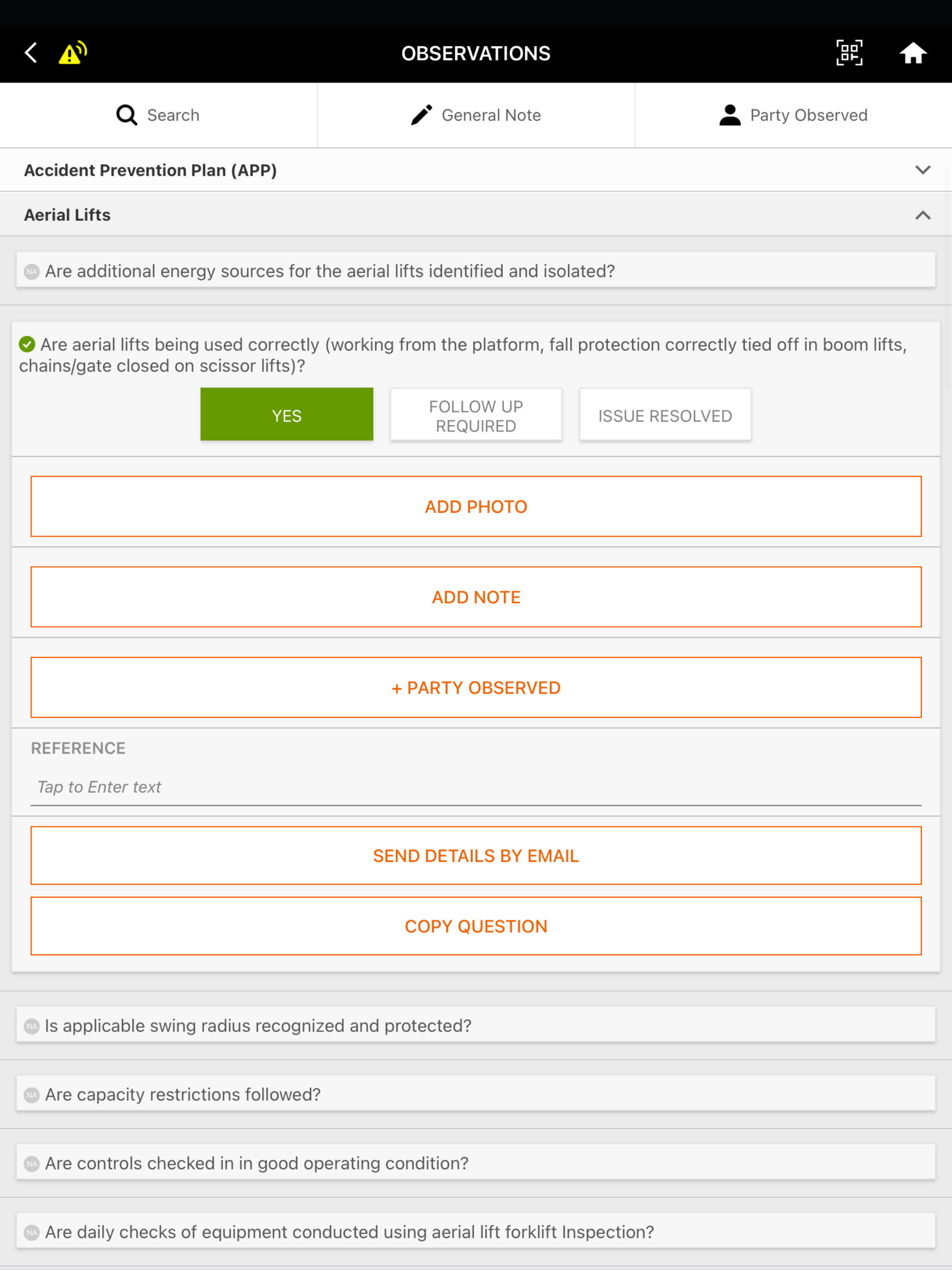Collapse the Aerial Lifts section chevron
This screenshot has height=1270, width=952.
(x=923, y=215)
